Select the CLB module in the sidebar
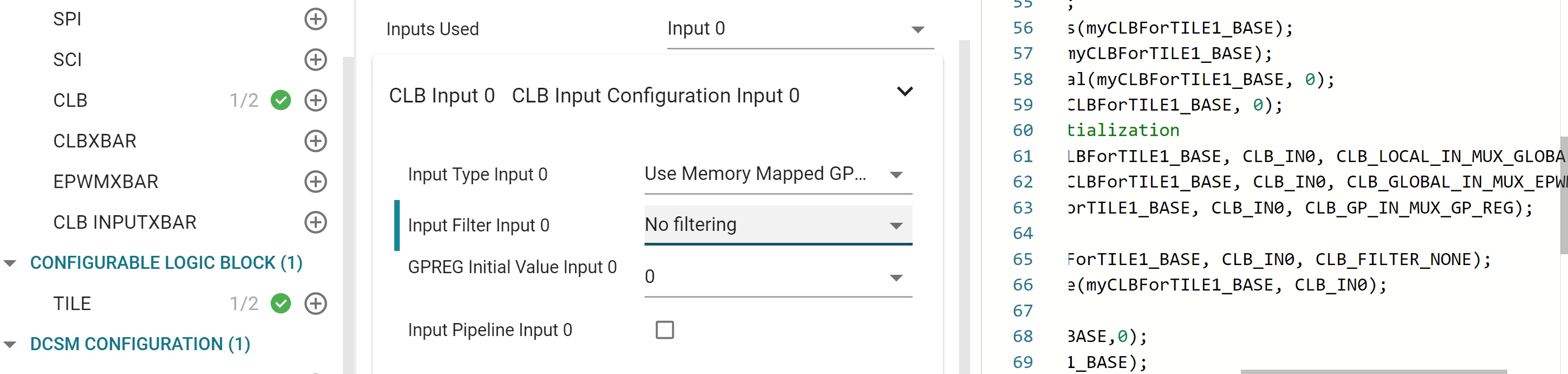 point(70,100)
